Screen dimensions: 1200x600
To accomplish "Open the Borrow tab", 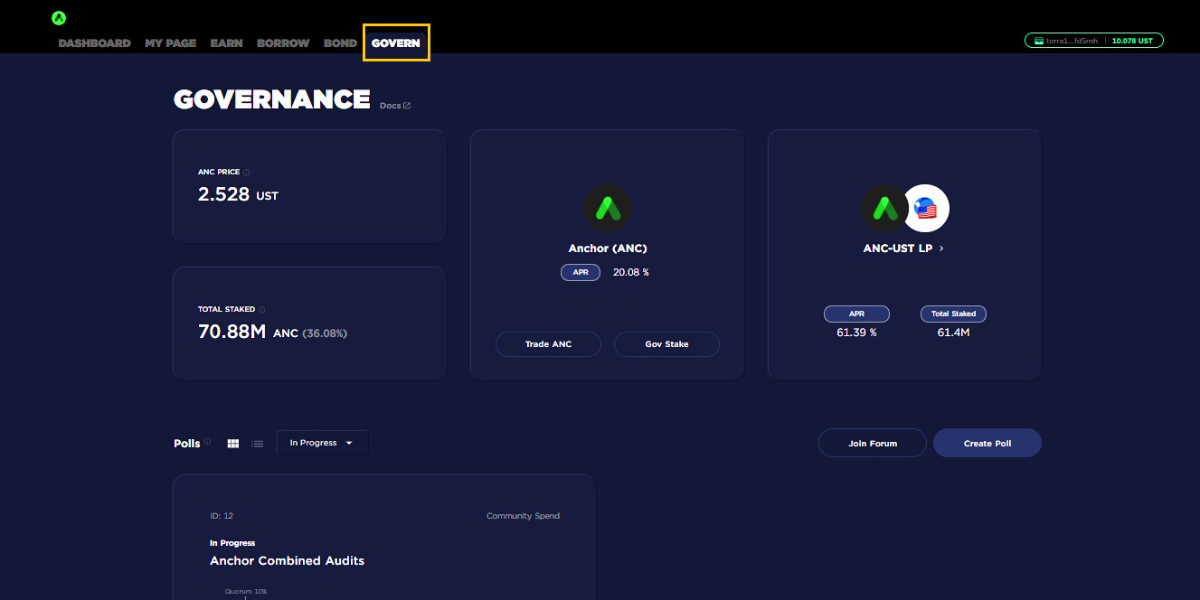I will (x=283, y=43).
